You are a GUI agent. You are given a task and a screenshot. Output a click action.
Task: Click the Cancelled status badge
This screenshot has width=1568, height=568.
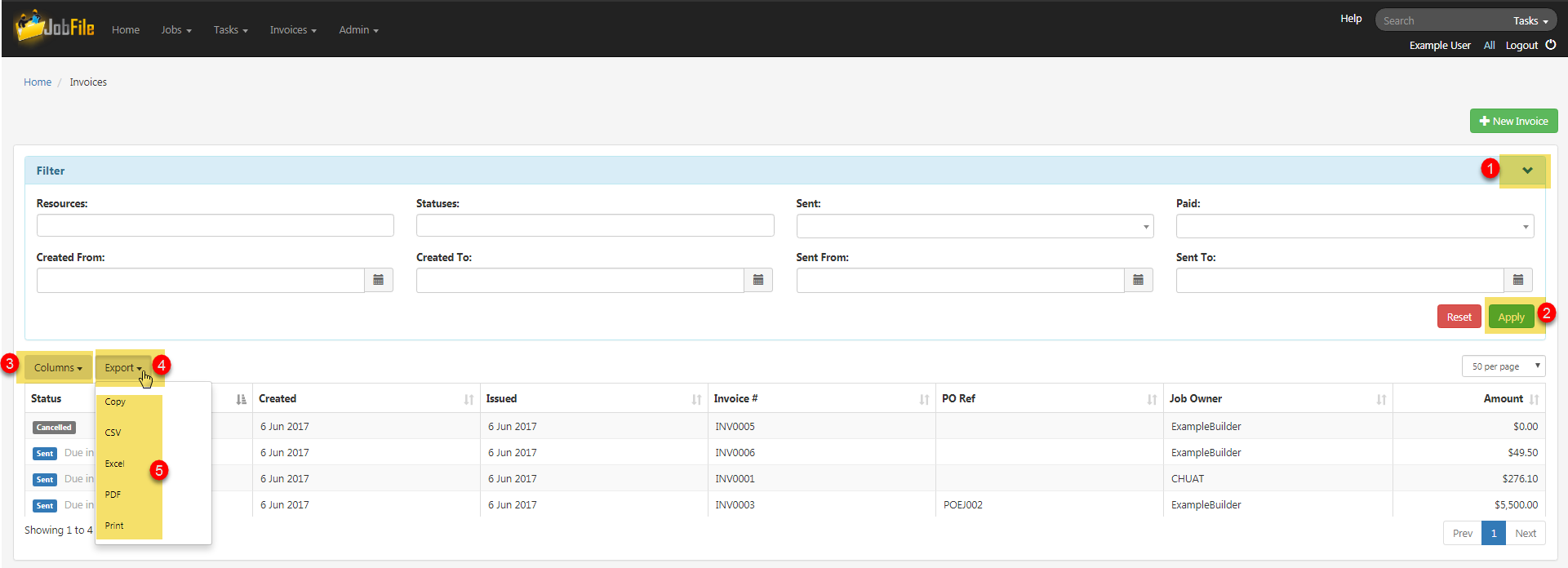point(54,427)
